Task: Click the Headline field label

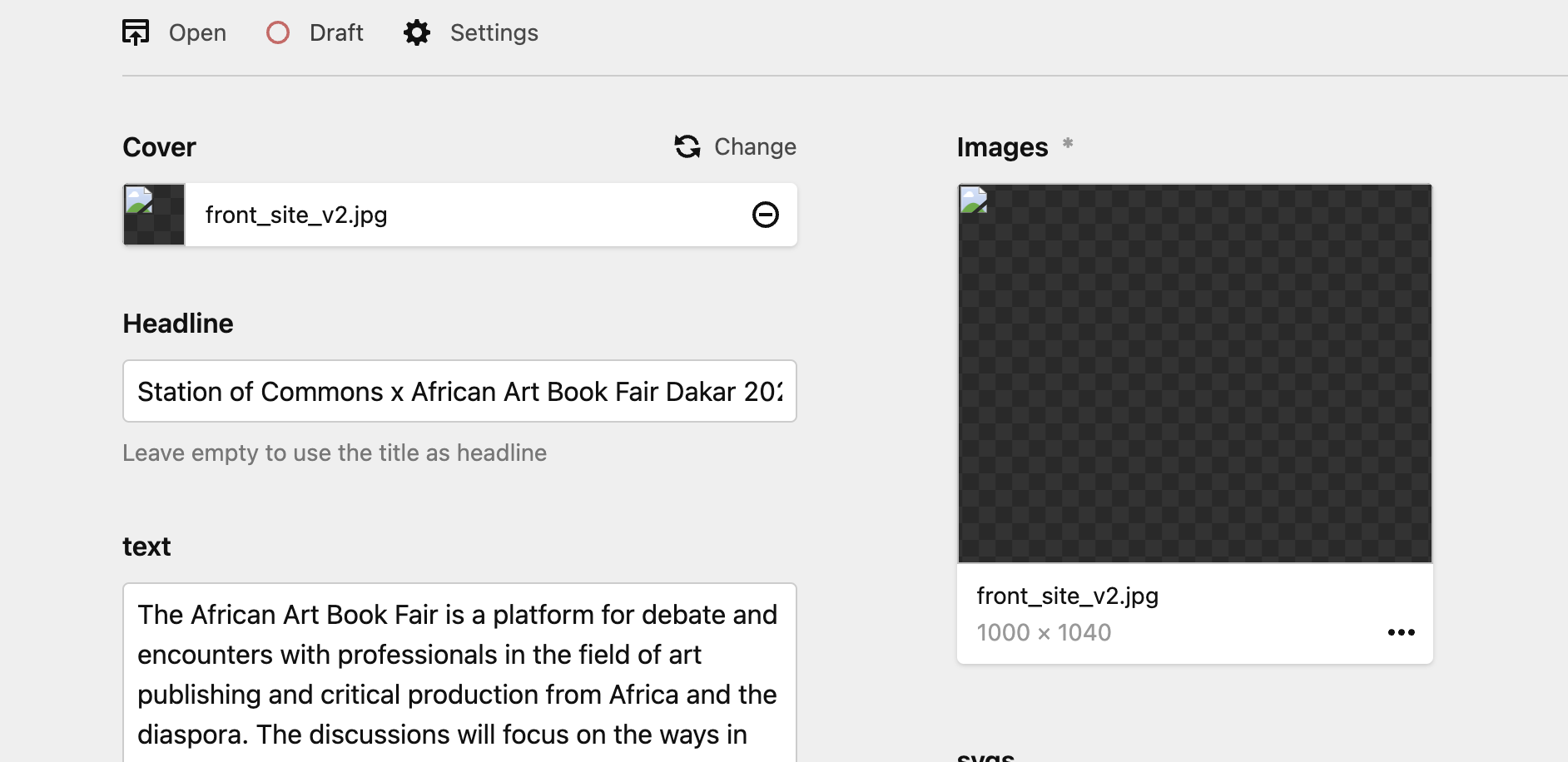Action: point(178,324)
